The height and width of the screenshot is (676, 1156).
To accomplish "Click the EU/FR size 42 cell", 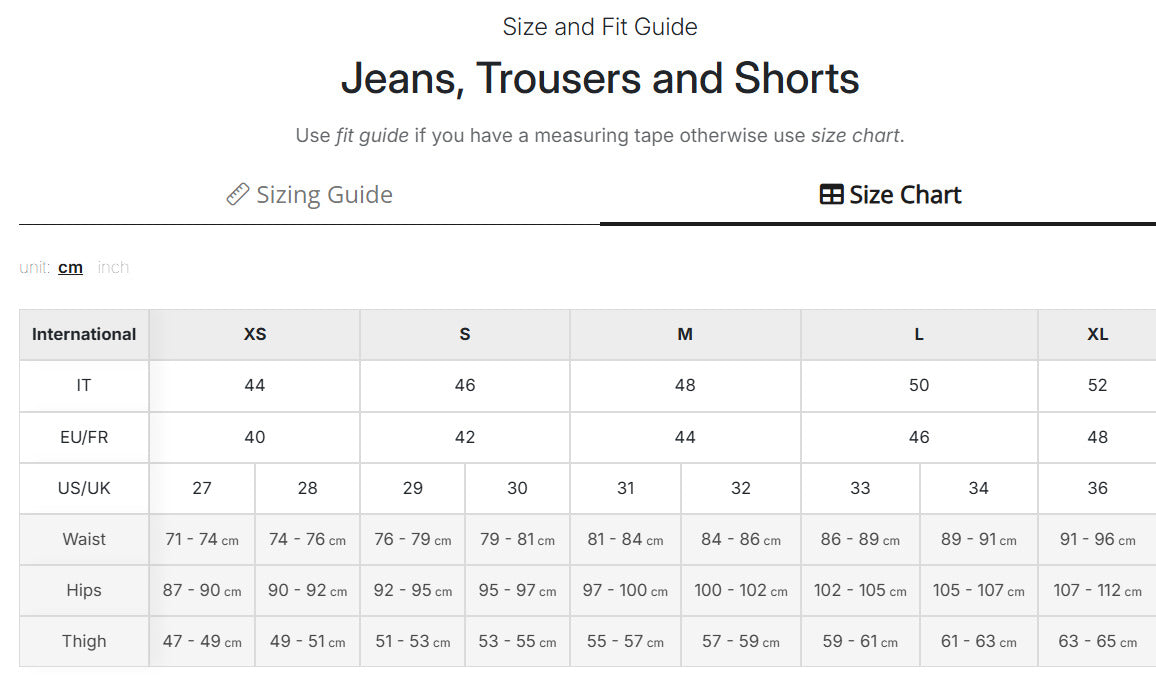I will (x=464, y=437).
